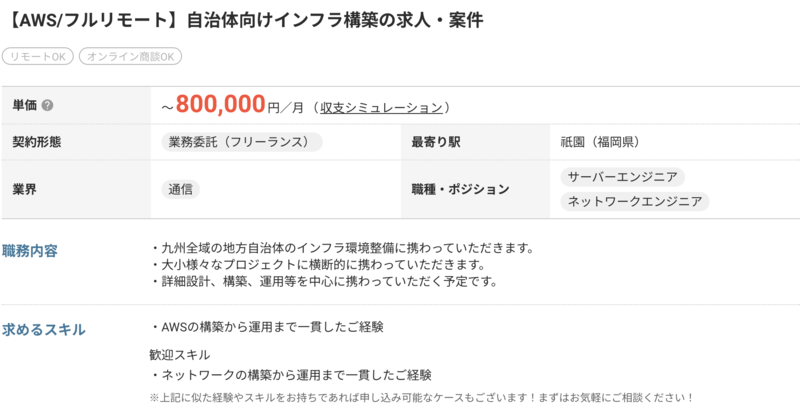
Task: Click the 職務内容 section heading
Action: 30,250
